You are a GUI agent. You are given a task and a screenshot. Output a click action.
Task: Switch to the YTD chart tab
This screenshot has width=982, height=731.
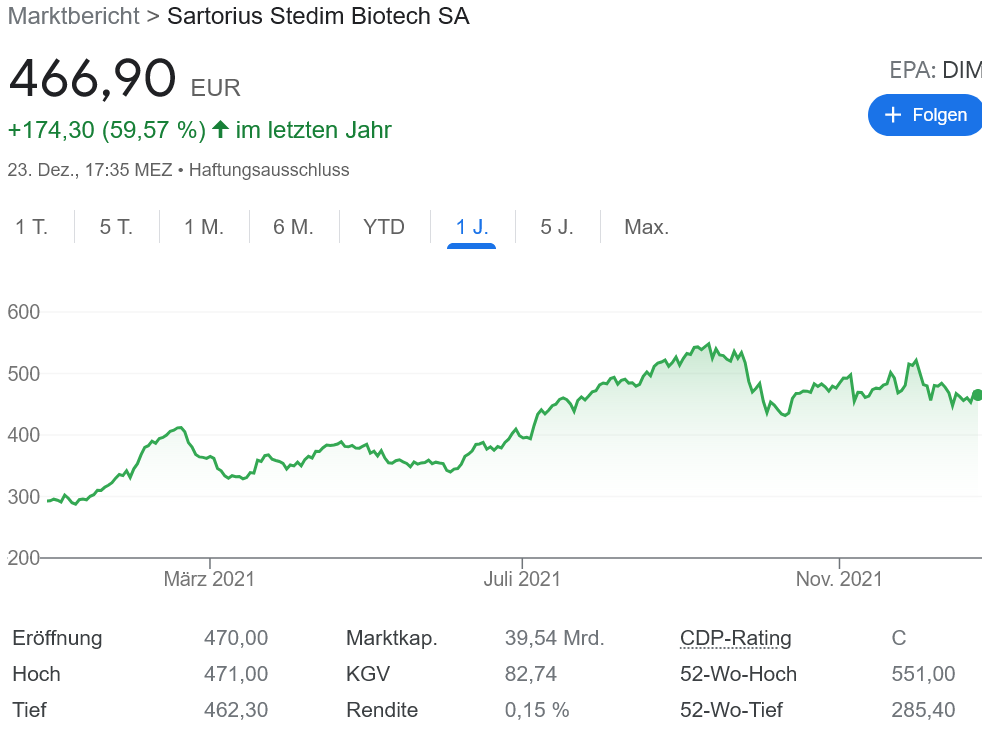(x=384, y=227)
